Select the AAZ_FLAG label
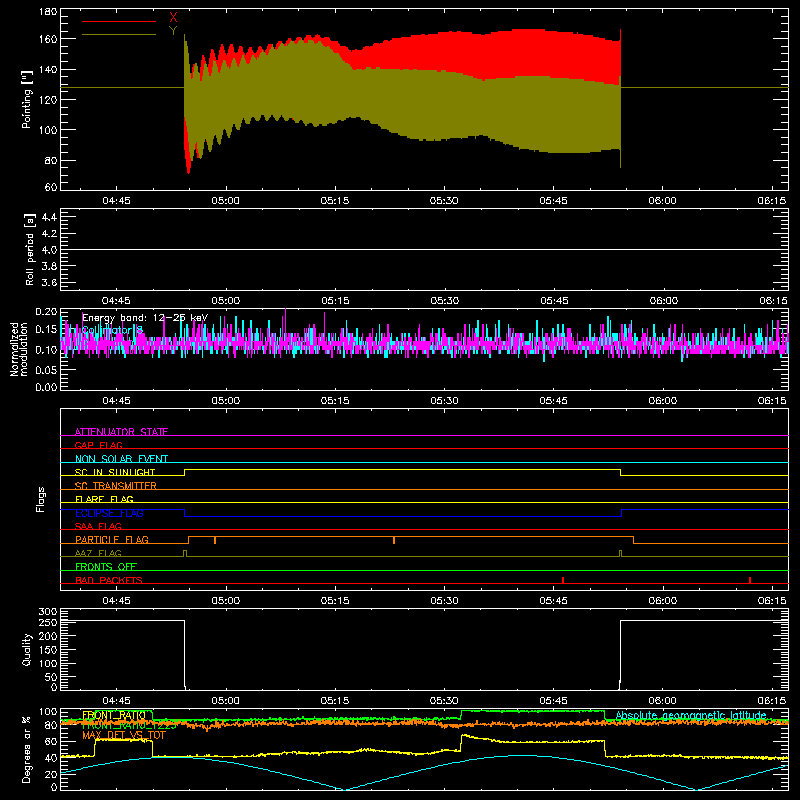Screen dimensions: 800x800 (98, 553)
